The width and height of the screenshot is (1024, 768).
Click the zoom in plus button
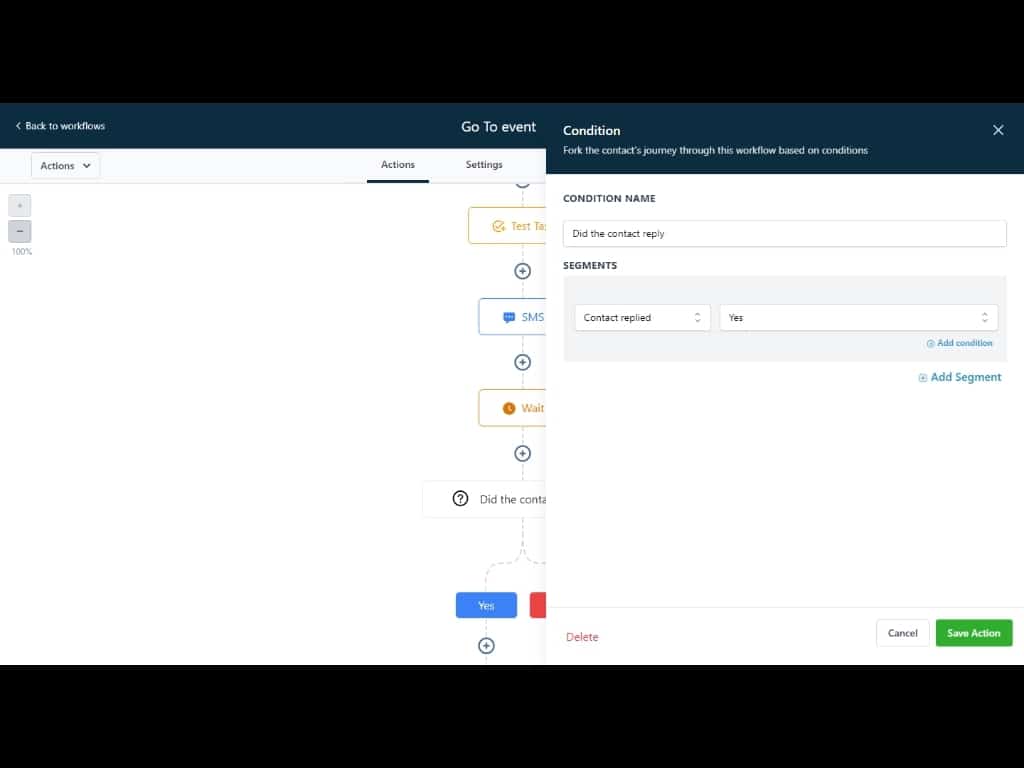pyautogui.click(x=20, y=205)
